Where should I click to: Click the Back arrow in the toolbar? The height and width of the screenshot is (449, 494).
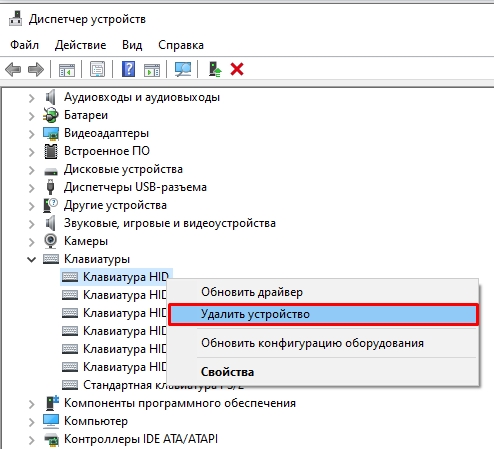tap(13, 70)
